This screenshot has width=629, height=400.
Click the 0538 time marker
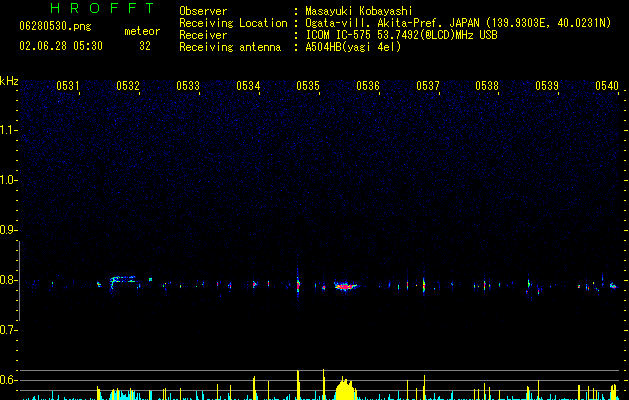tap(487, 86)
